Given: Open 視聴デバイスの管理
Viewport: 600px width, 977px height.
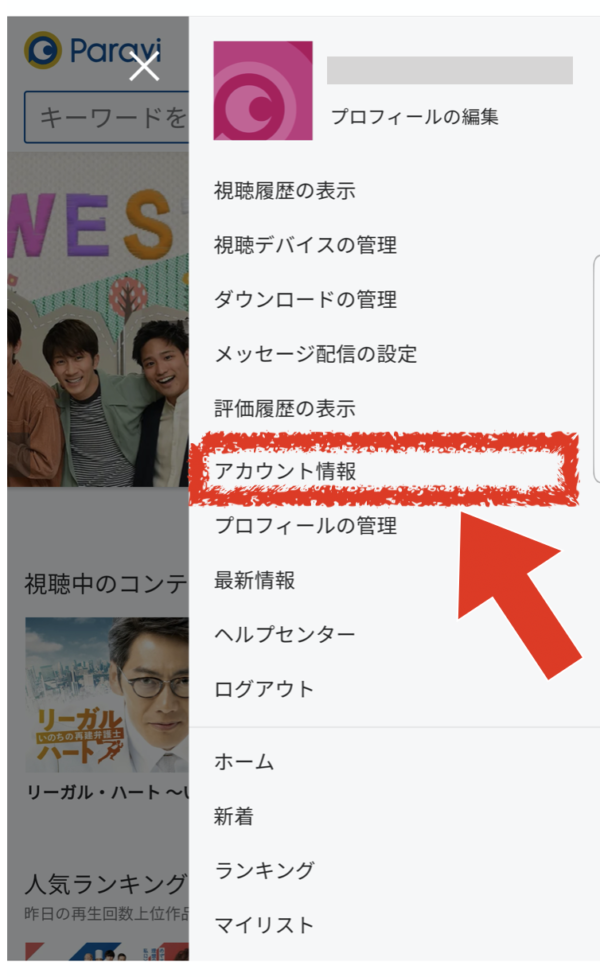Looking at the screenshot, I should tap(305, 245).
